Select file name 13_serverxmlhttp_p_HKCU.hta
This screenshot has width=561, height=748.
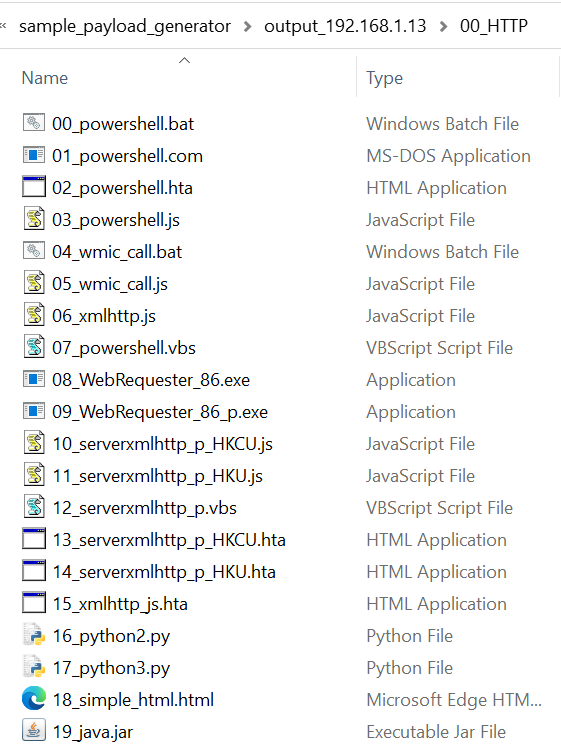[x=169, y=540]
